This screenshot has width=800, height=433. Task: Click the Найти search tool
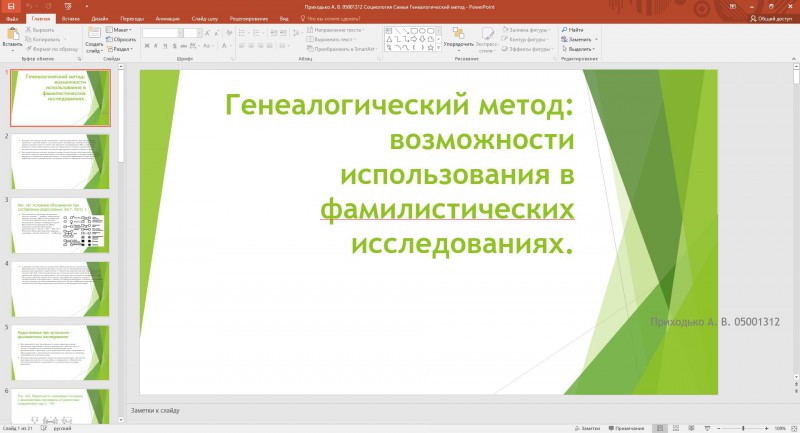(x=572, y=30)
